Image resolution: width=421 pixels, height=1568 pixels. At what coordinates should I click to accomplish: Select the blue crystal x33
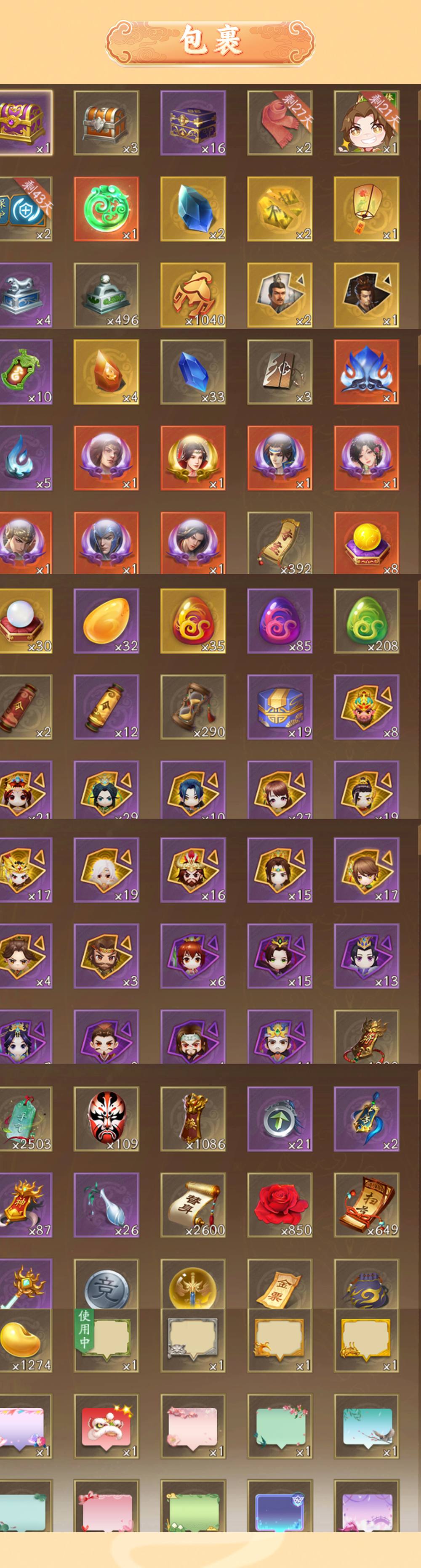[x=193, y=372]
